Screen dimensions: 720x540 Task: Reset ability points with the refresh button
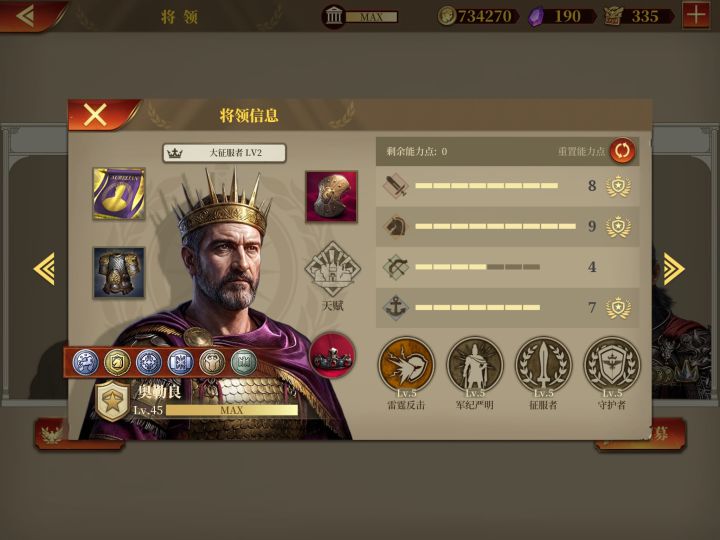[622, 151]
